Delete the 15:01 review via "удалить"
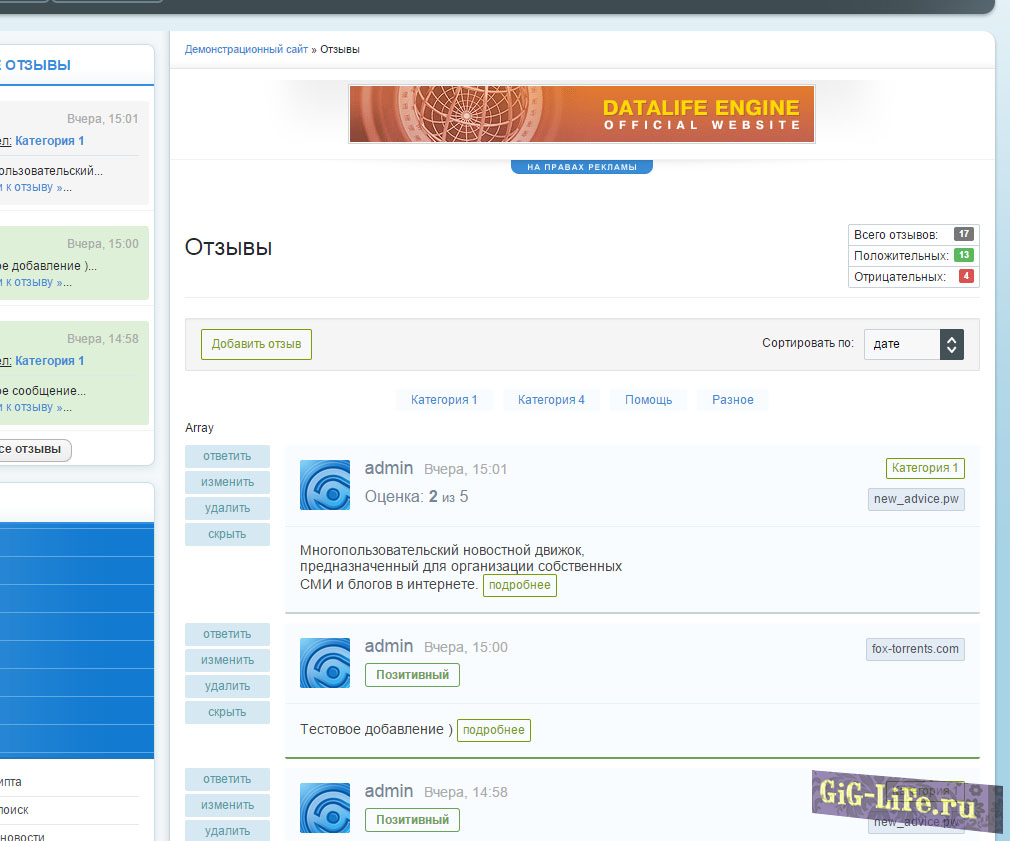This screenshot has width=1010, height=841. point(227,508)
